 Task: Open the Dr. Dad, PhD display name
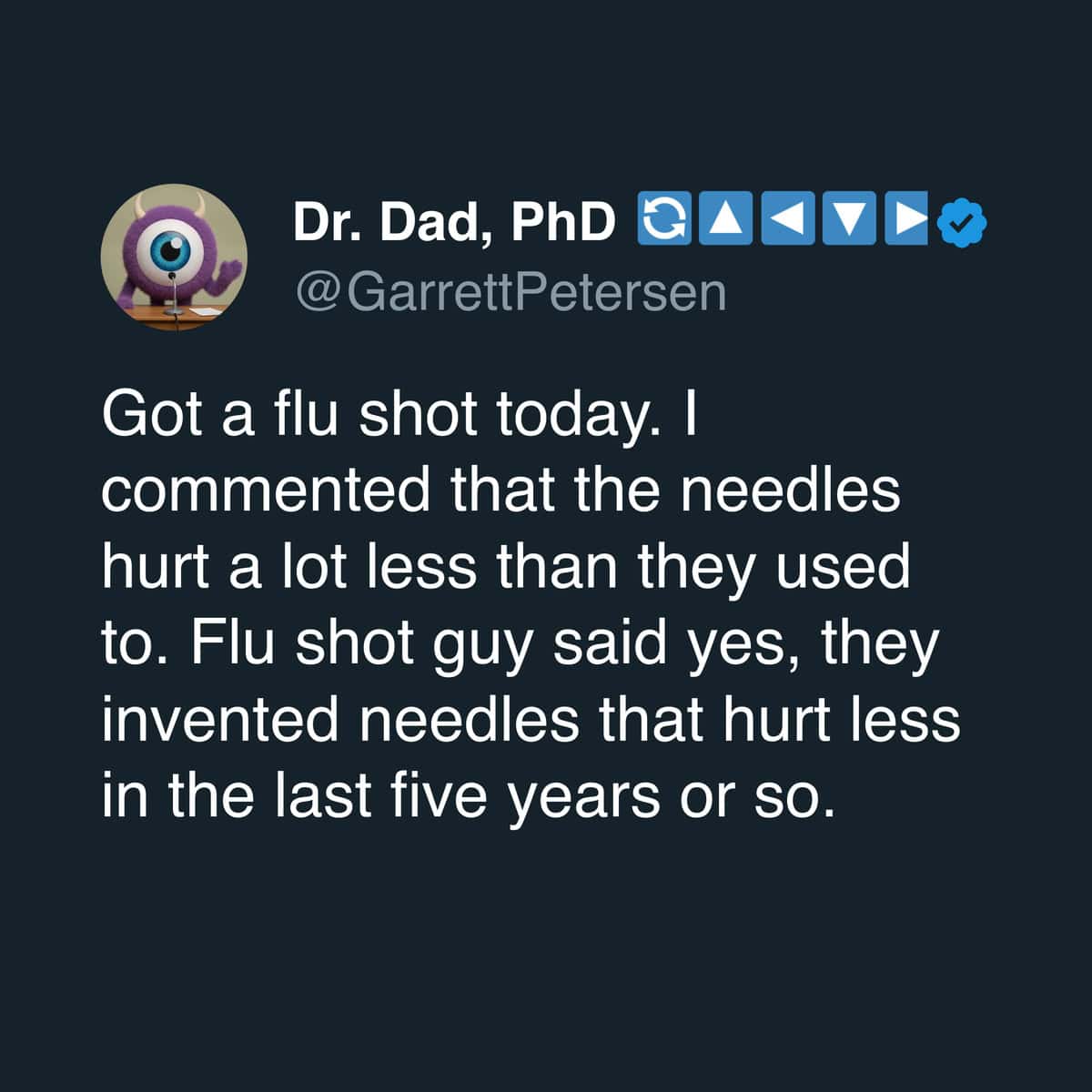point(453,220)
